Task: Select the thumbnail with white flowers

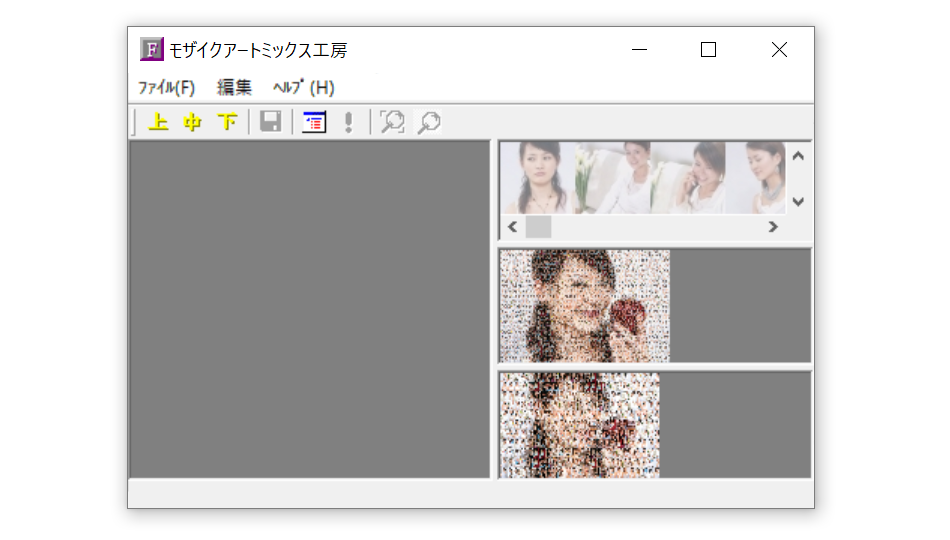Action: [613, 178]
